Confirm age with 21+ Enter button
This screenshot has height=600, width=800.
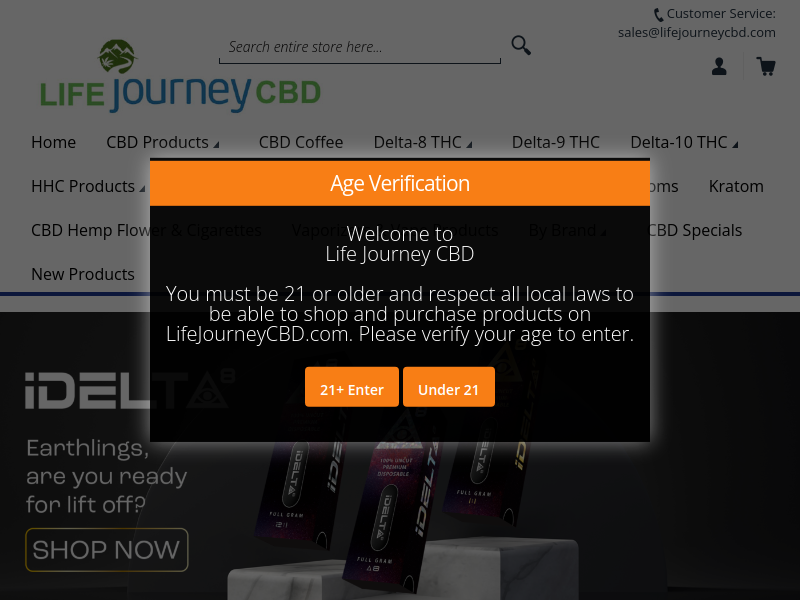pos(352,387)
